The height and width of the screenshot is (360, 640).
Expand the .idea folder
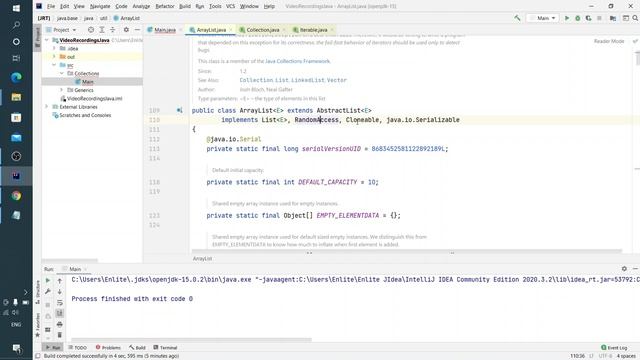coord(54,48)
